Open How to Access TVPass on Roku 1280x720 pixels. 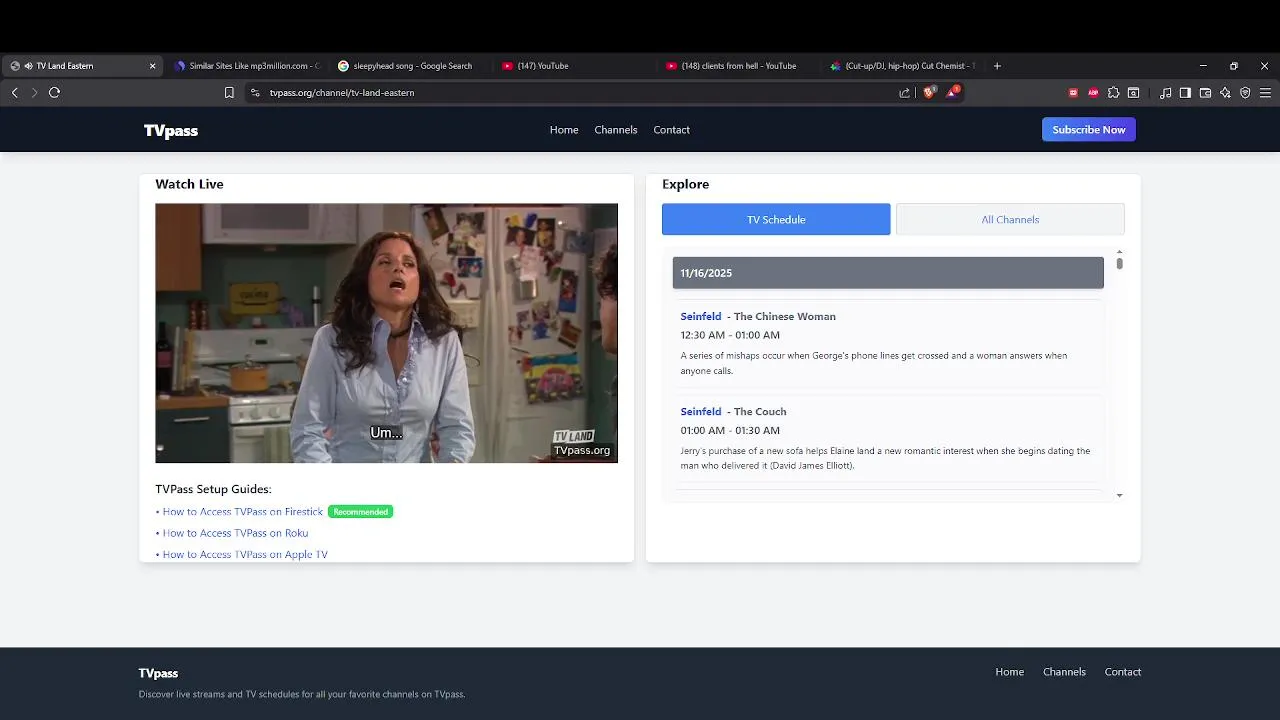[x=235, y=533]
